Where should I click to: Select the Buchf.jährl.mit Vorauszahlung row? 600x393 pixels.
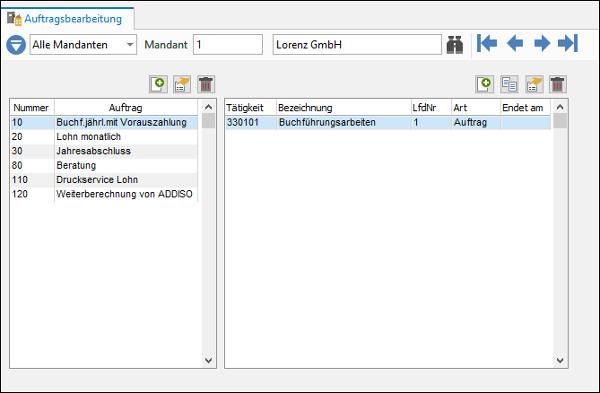pos(104,122)
